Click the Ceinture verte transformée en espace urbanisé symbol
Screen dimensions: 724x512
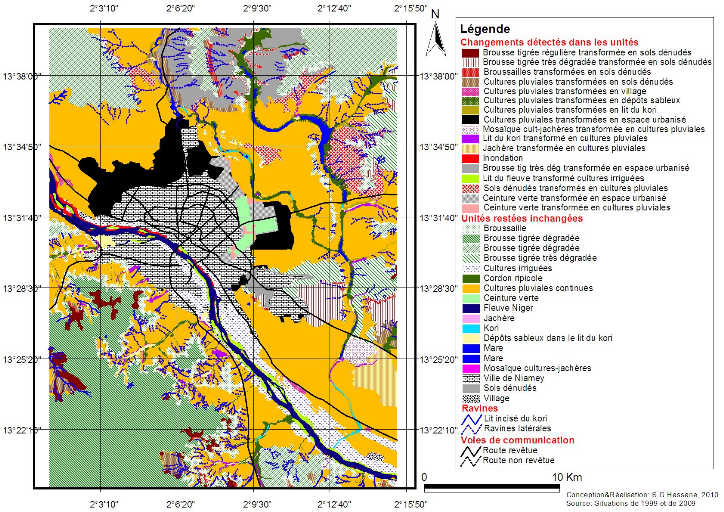pyautogui.click(x=471, y=198)
